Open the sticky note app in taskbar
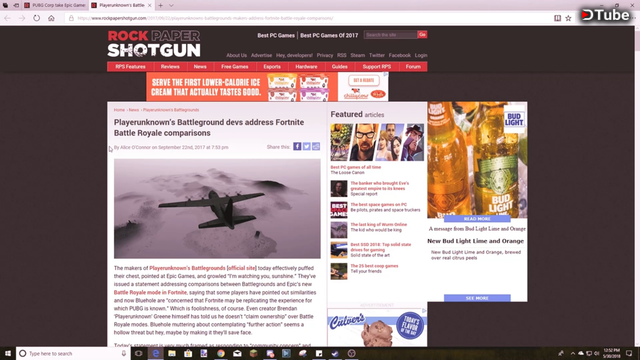 [319, 353]
